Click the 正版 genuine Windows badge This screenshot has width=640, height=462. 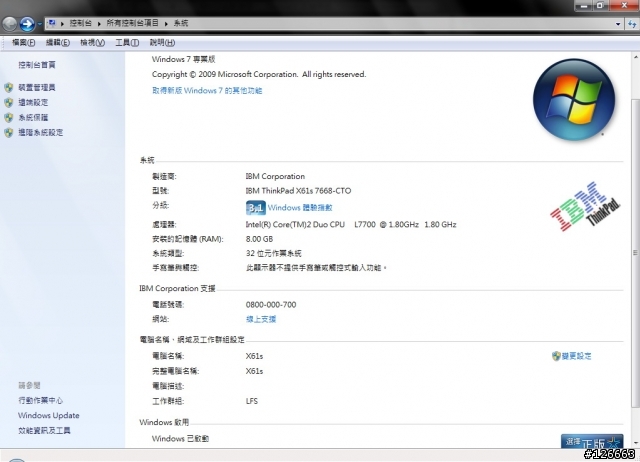tap(592, 441)
